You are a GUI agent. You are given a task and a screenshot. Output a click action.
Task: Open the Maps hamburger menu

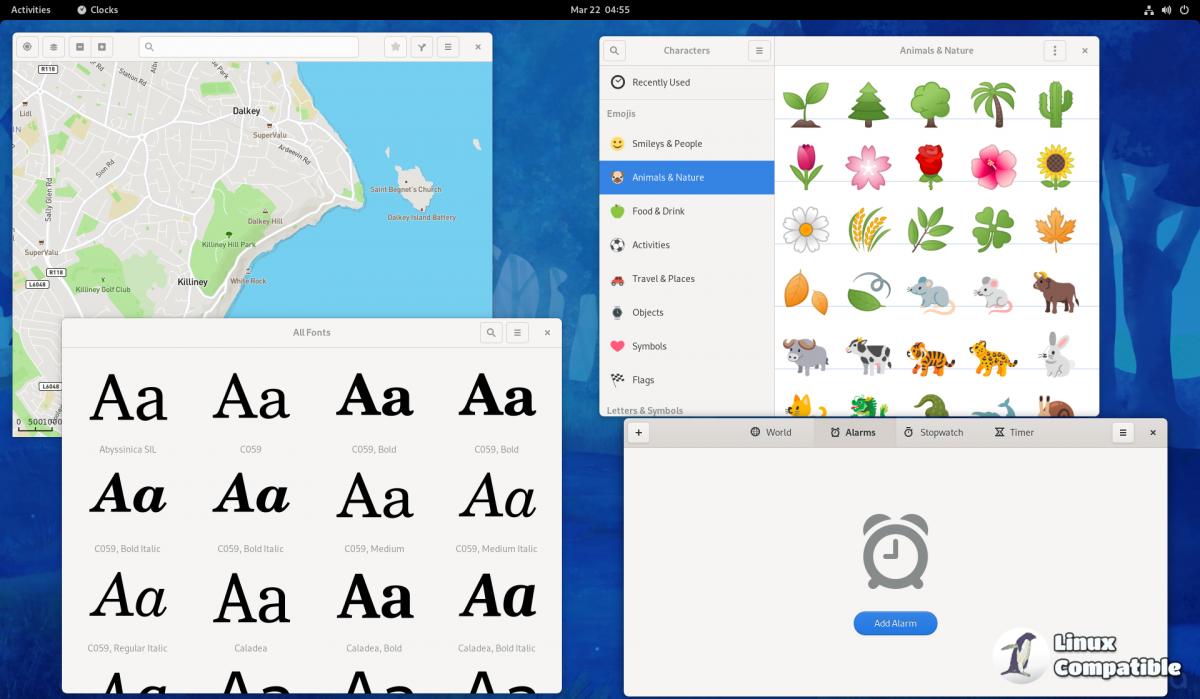tap(448, 47)
